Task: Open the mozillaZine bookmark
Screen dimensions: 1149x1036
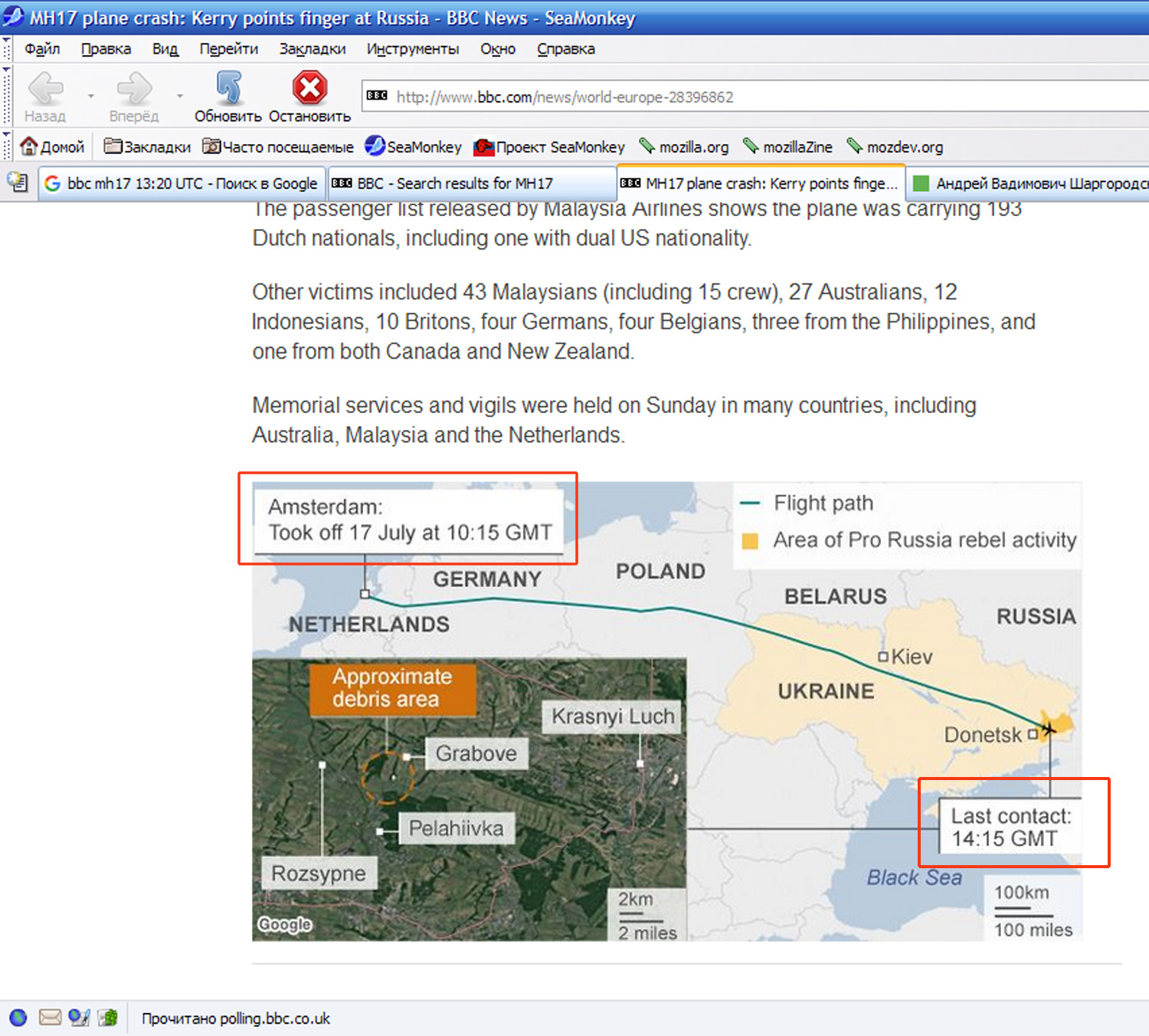Action: tap(787, 146)
